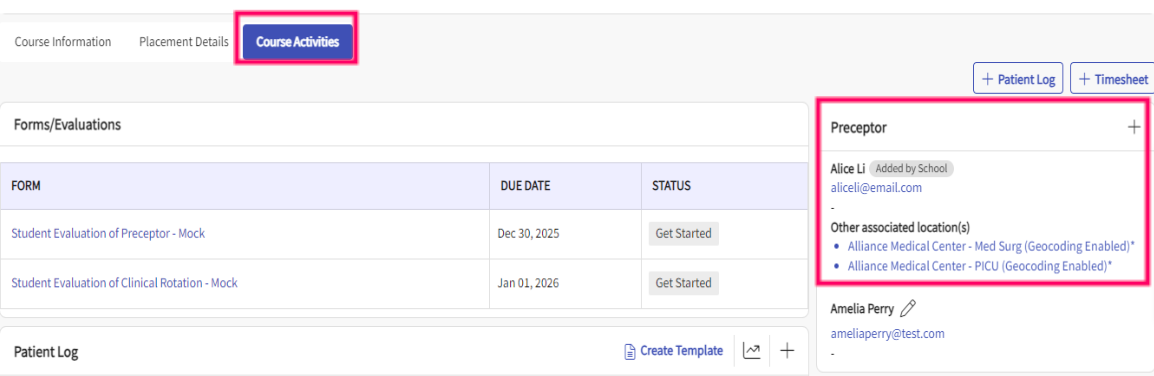1154x376 pixels.
Task: Select the Course Activities tab
Action: click(x=297, y=42)
